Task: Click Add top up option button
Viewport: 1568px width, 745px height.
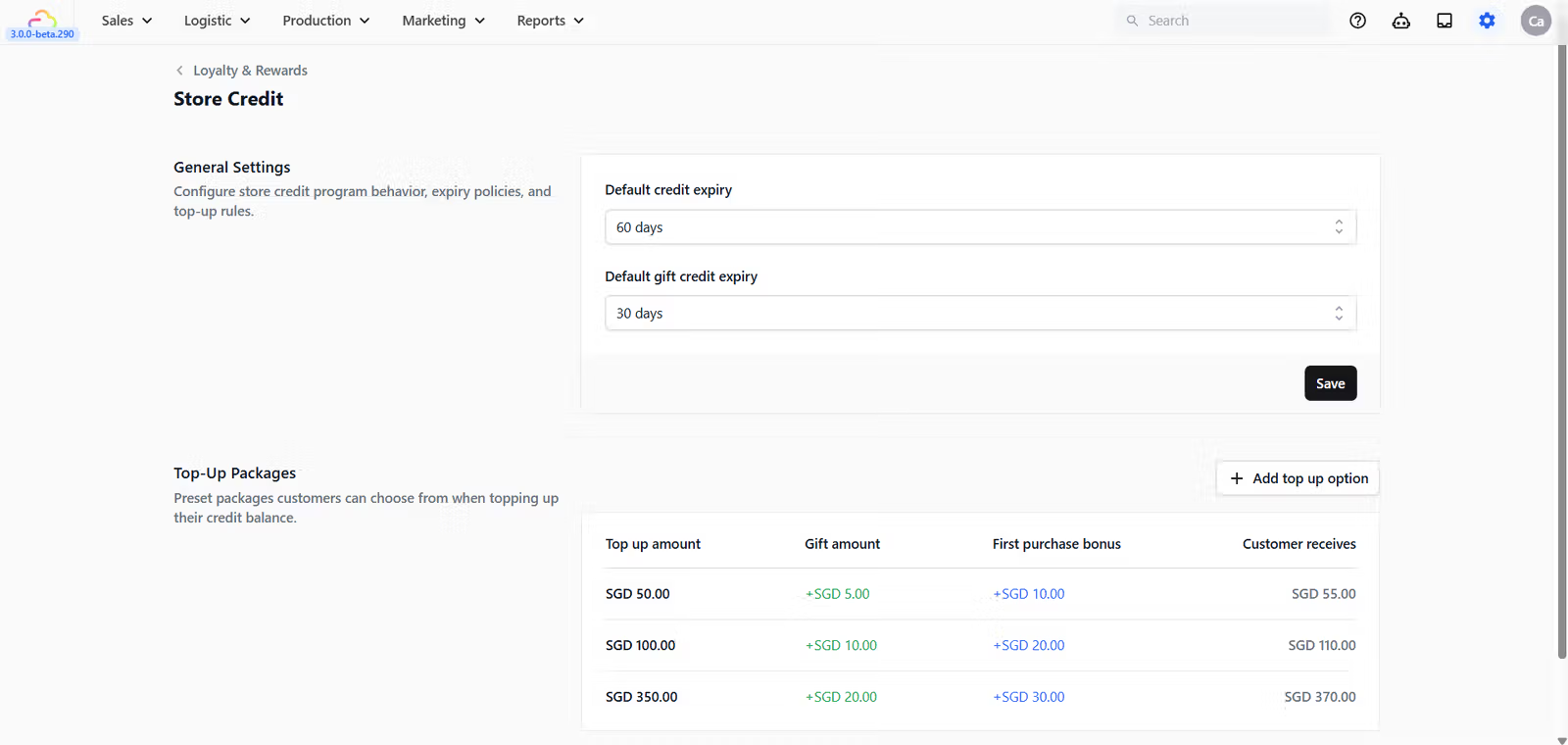Action: (1298, 478)
